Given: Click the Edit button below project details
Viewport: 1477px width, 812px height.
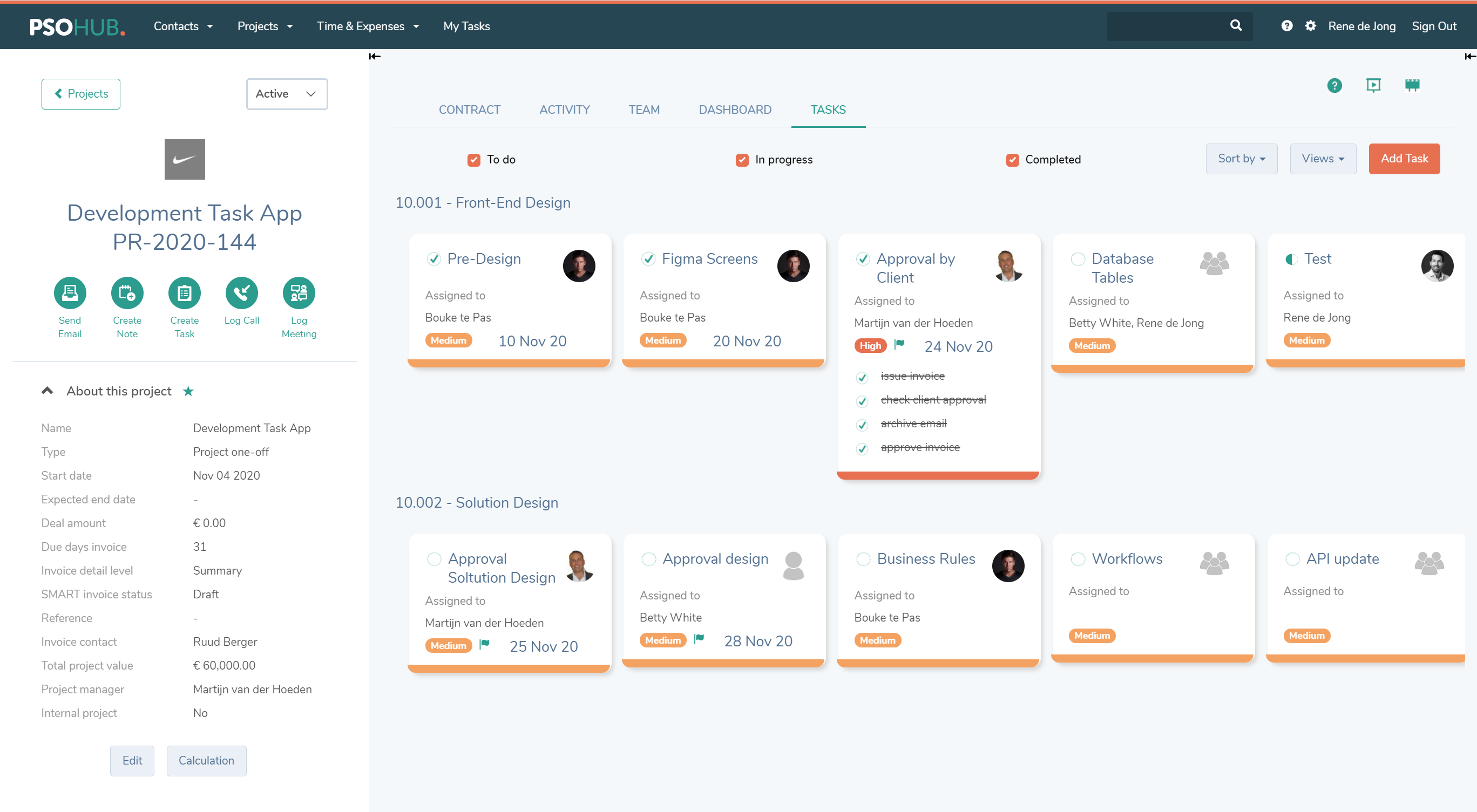Looking at the screenshot, I should [132, 760].
